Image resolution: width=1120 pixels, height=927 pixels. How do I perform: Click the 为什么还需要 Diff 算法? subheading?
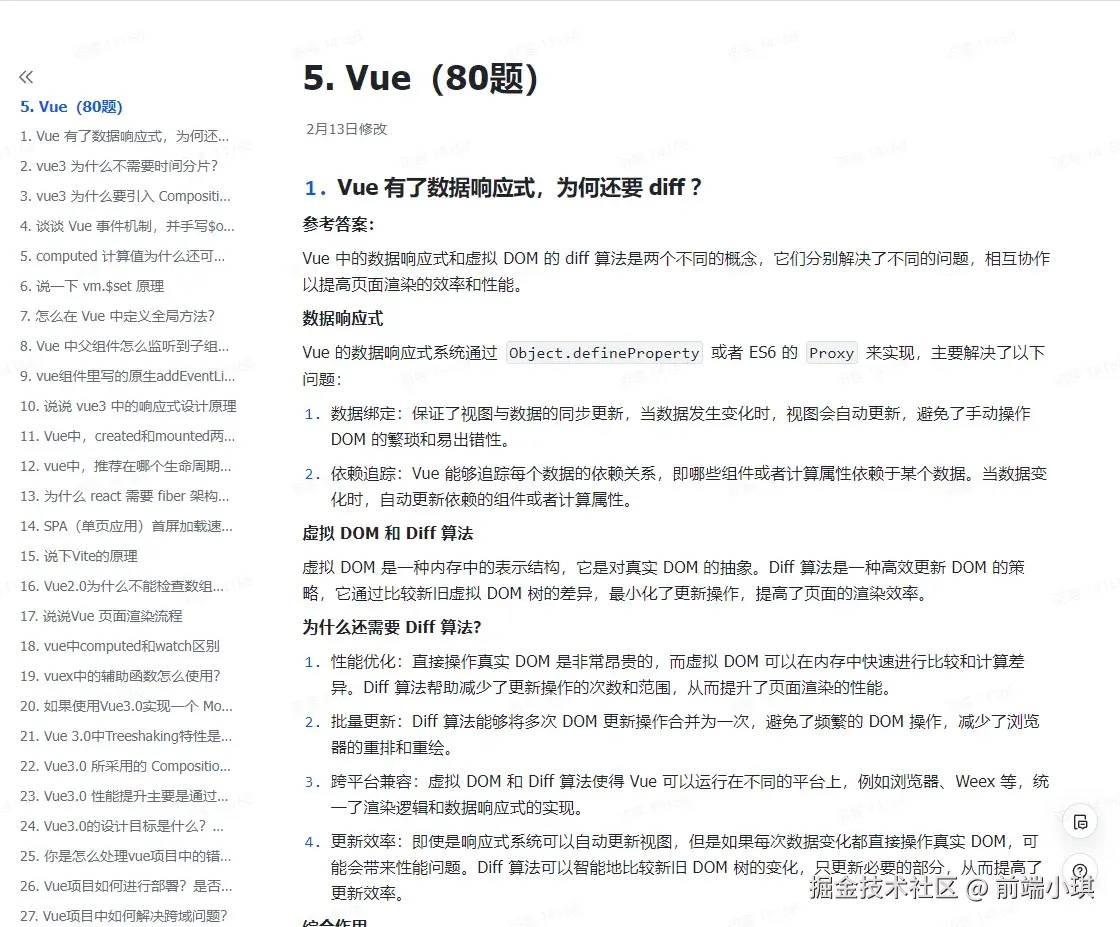click(x=392, y=627)
